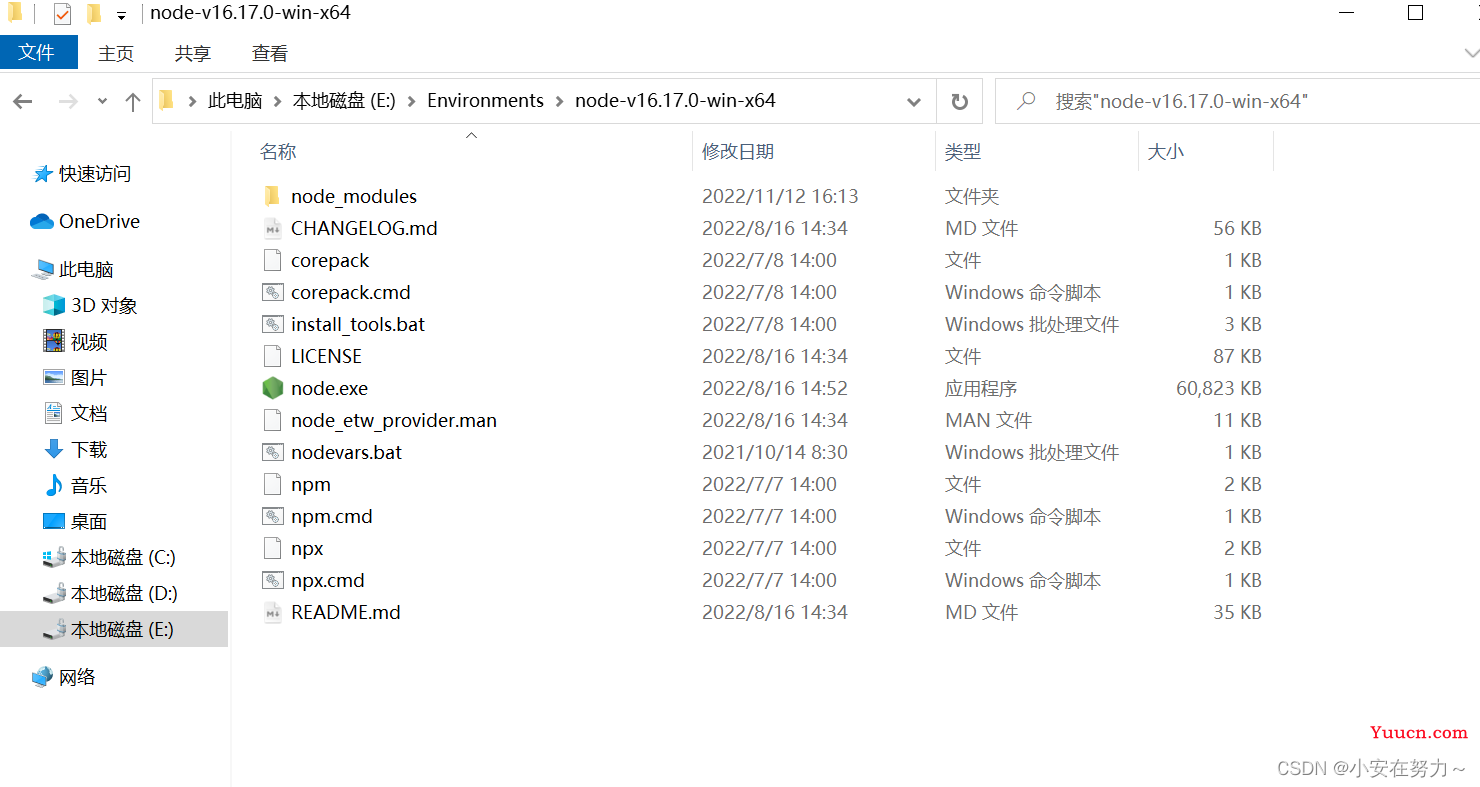Click the OneDrive cloud icon

42,221
